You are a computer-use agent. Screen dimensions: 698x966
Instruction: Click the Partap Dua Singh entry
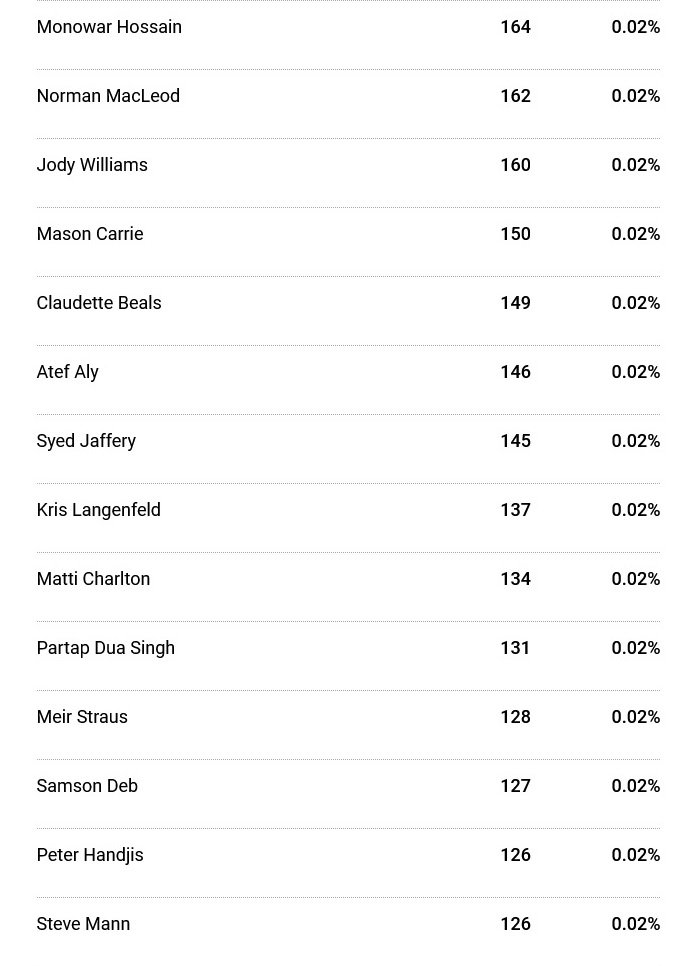pos(106,648)
